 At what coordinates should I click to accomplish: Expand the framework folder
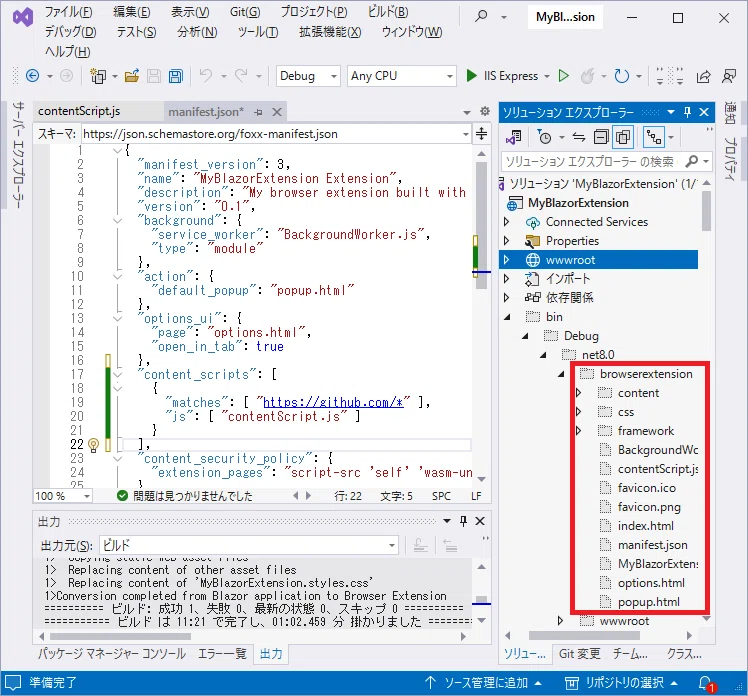point(579,431)
